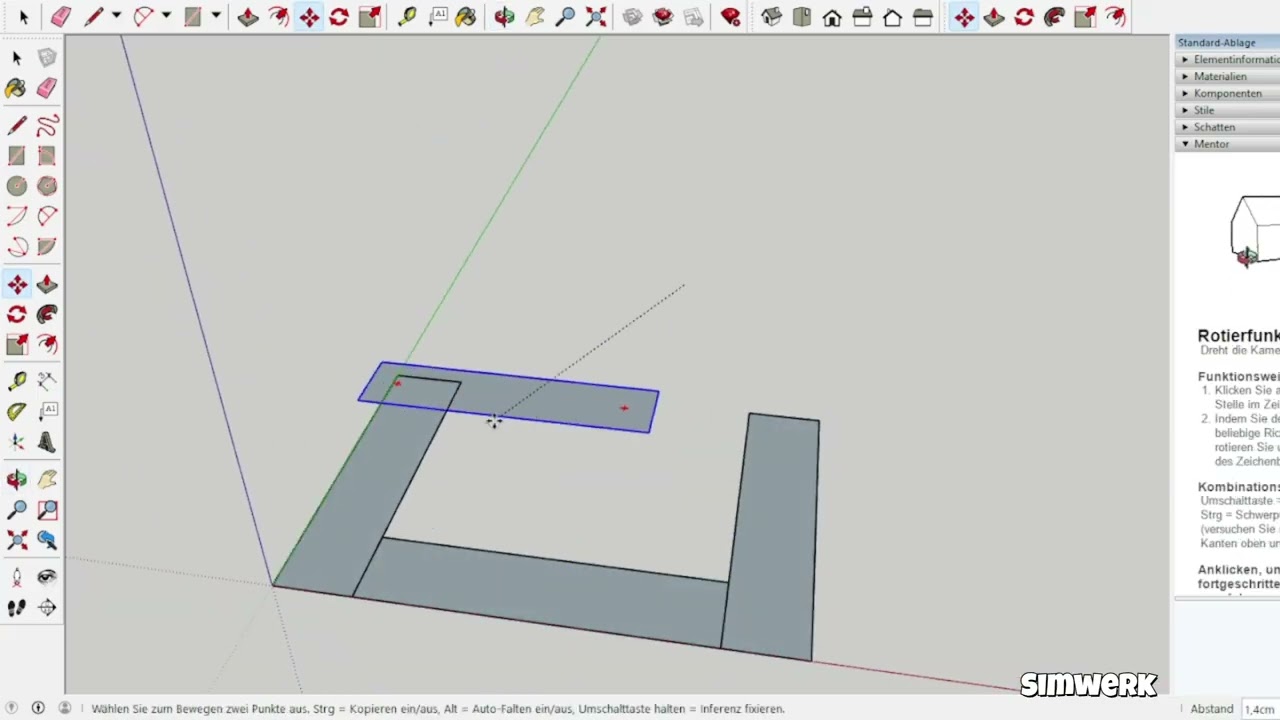Screen dimensions: 1280x720
Task: Open the Extension Manager ruby icon
Action: (x=731, y=17)
